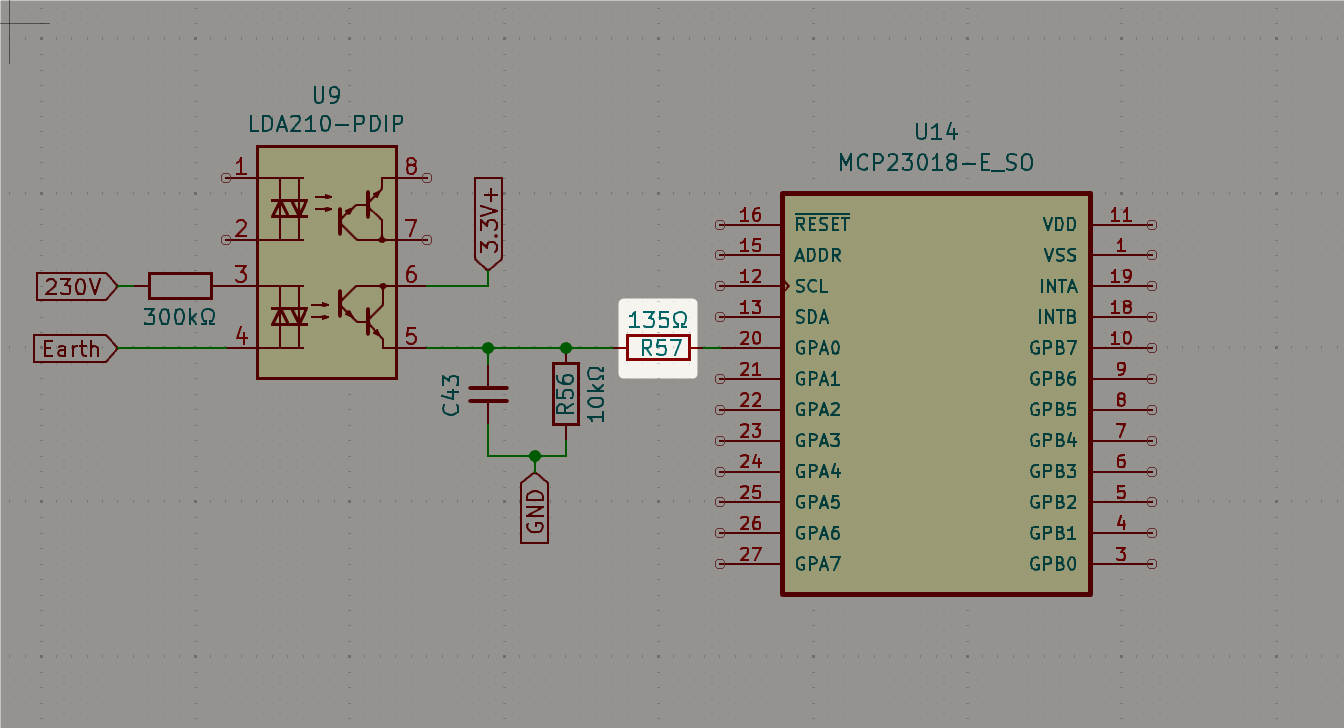Select the lower phototransistor in U9

(362, 317)
